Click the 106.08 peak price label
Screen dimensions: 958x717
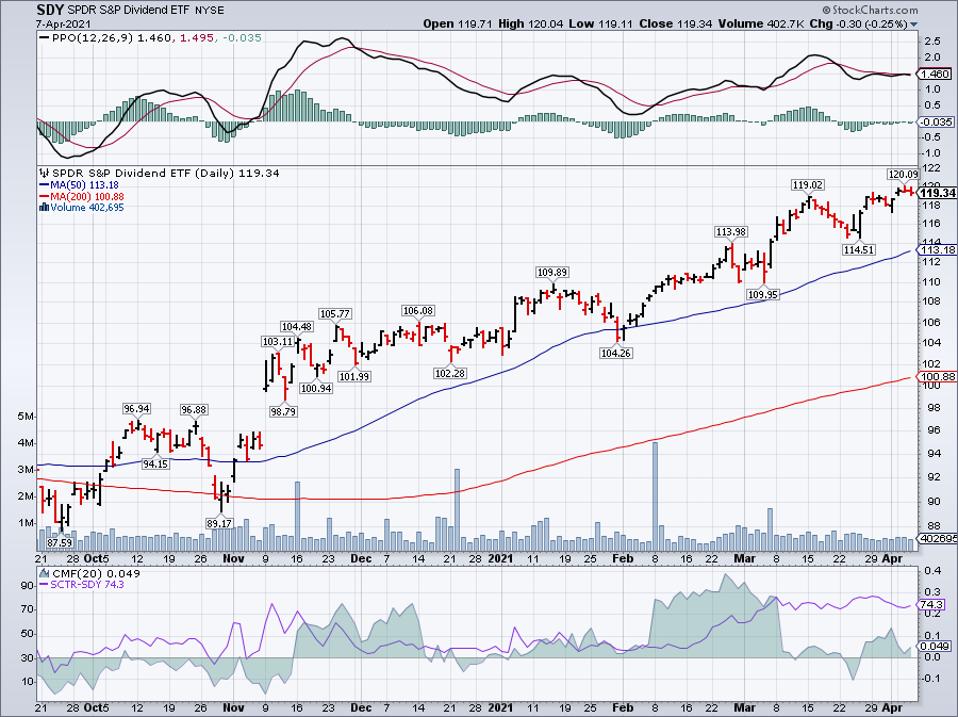coord(417,311)
